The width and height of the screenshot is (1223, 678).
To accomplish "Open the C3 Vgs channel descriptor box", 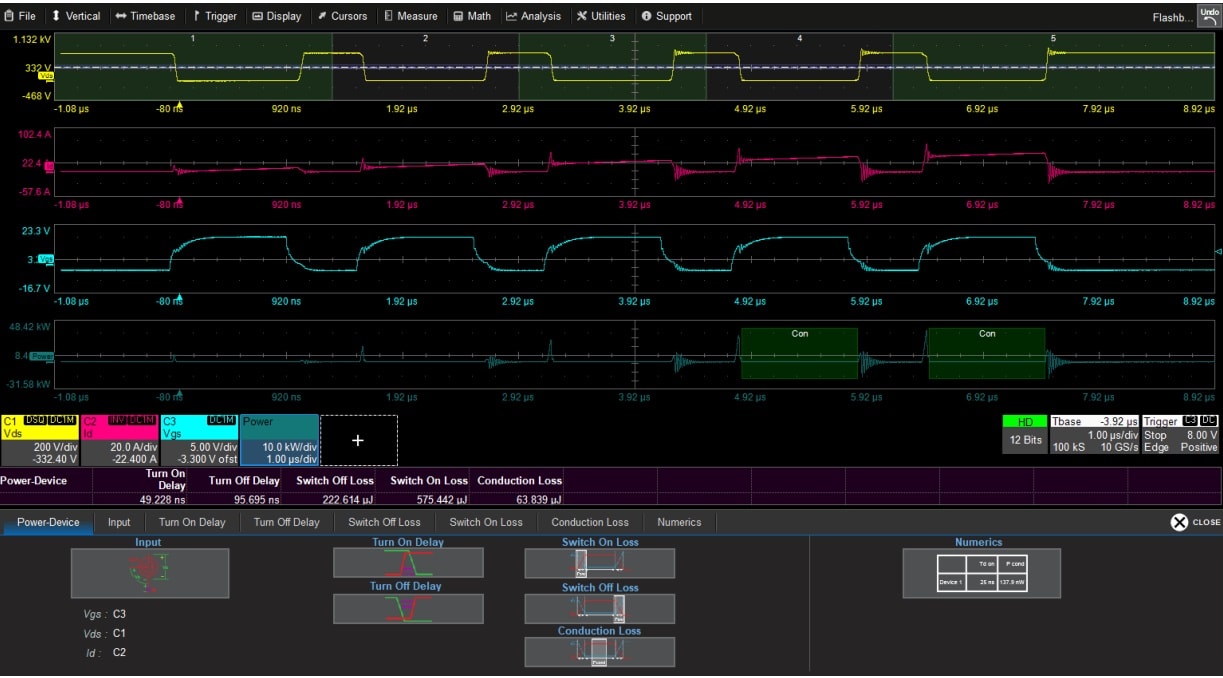I will click(199, 440).
